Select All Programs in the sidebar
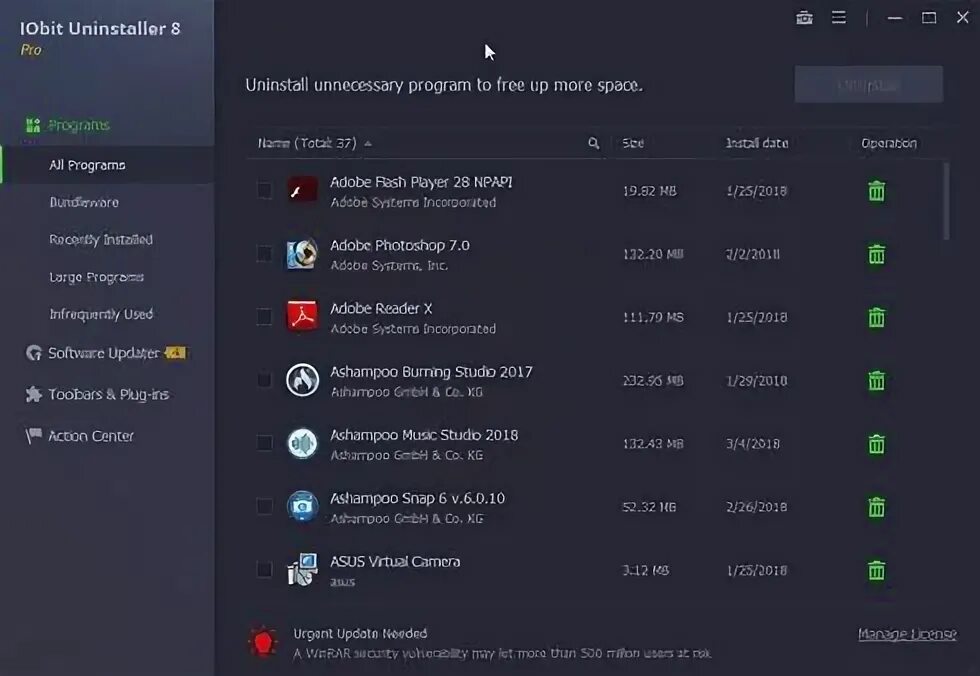 tap(87, 165)
